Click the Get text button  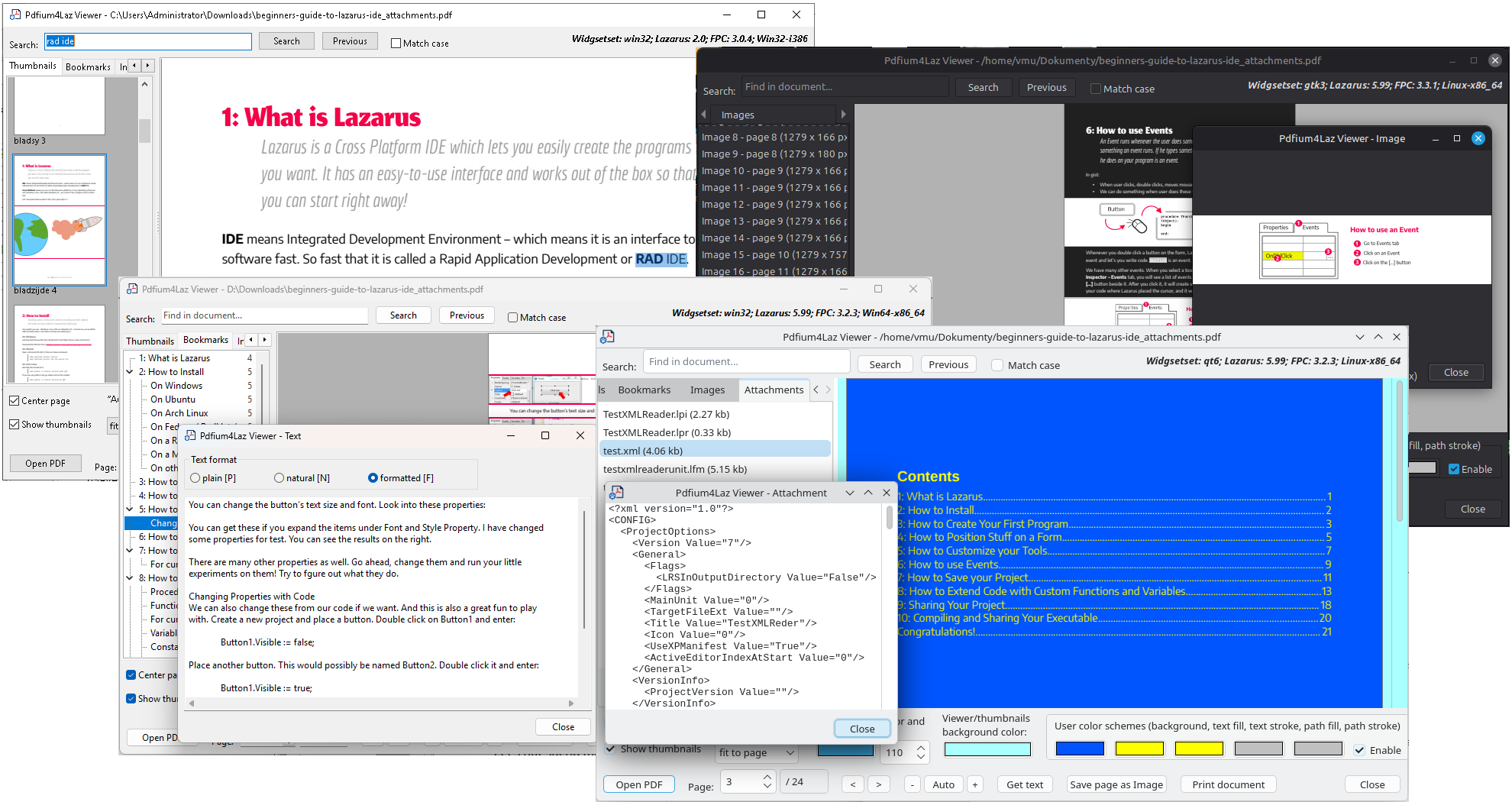1025,784
